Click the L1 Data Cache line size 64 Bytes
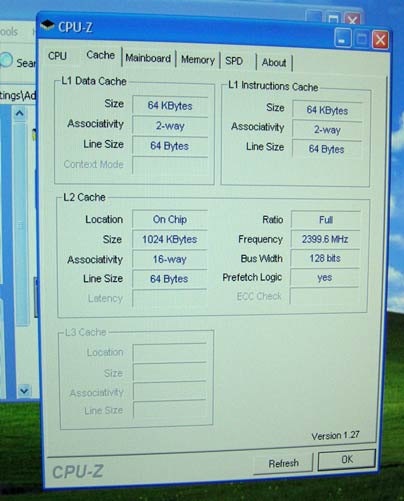The width and height of the screenshot is (404, 501). click(170, 146)
